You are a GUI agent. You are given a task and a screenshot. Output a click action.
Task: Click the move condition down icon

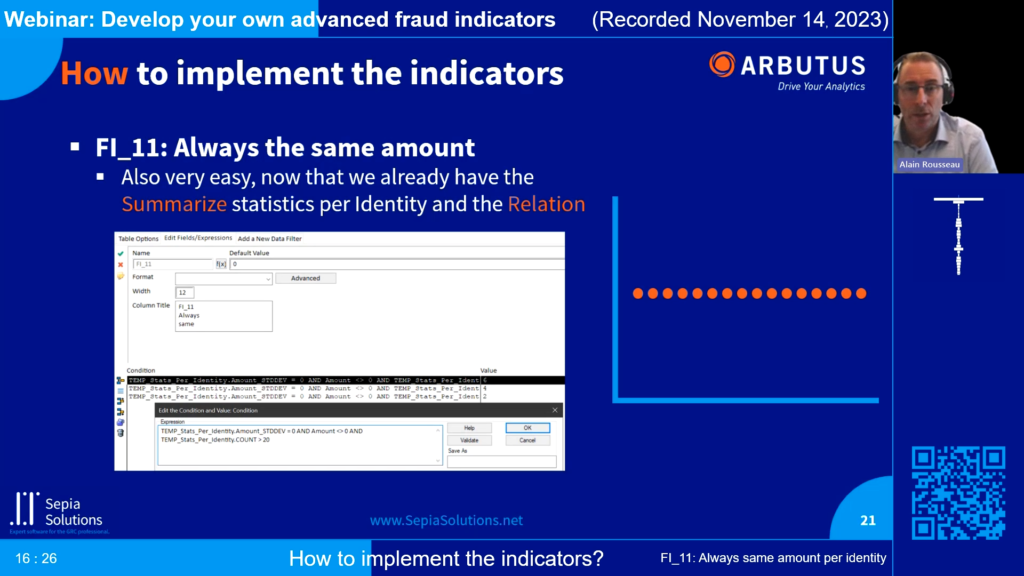(x=121, y=411)
